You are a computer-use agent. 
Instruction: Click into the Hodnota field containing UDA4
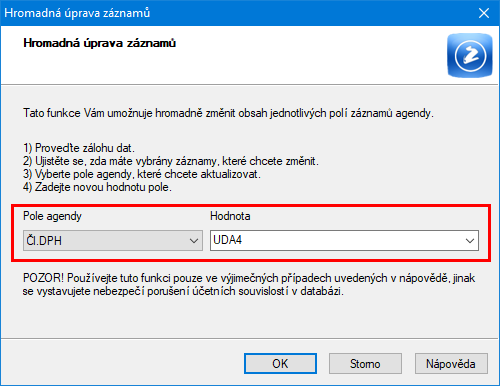click(x=344, y=240)
